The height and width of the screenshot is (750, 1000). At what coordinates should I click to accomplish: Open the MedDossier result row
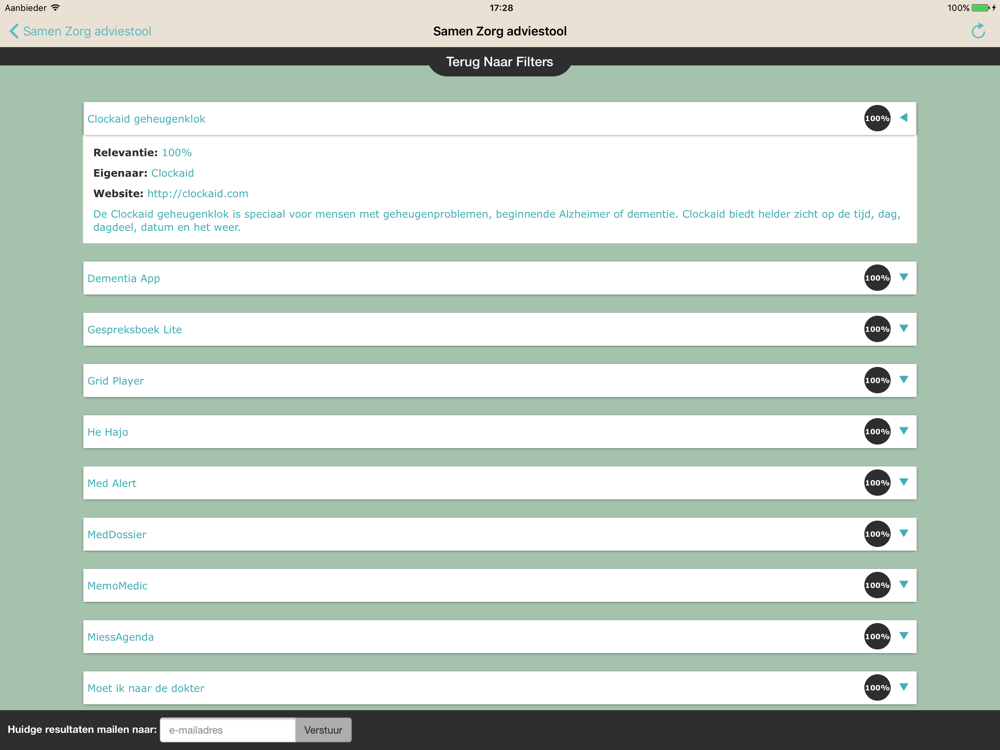500,534
